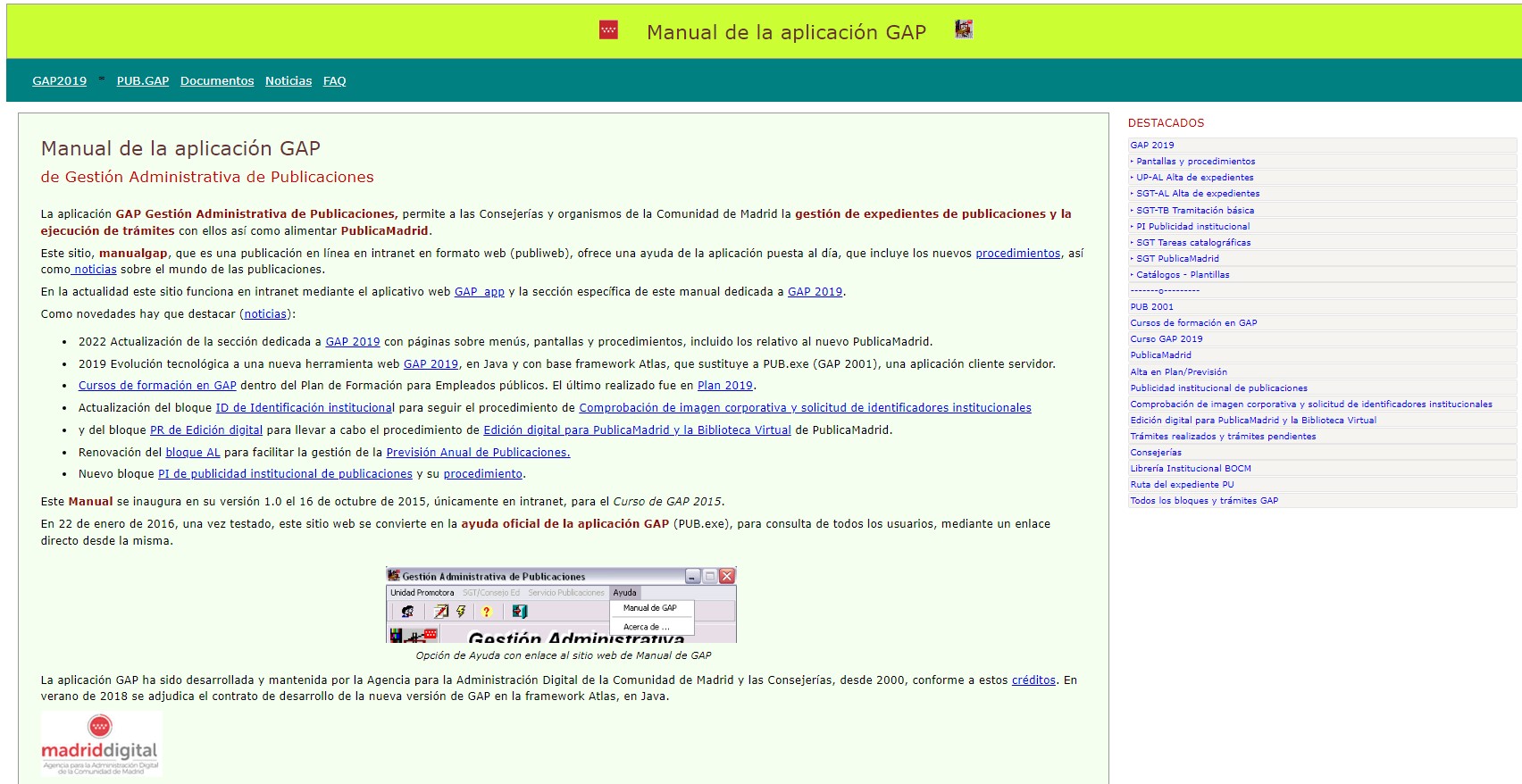Click the madriddigital logo image
The height and width of the screenshot is (784, 1522).
101,743
